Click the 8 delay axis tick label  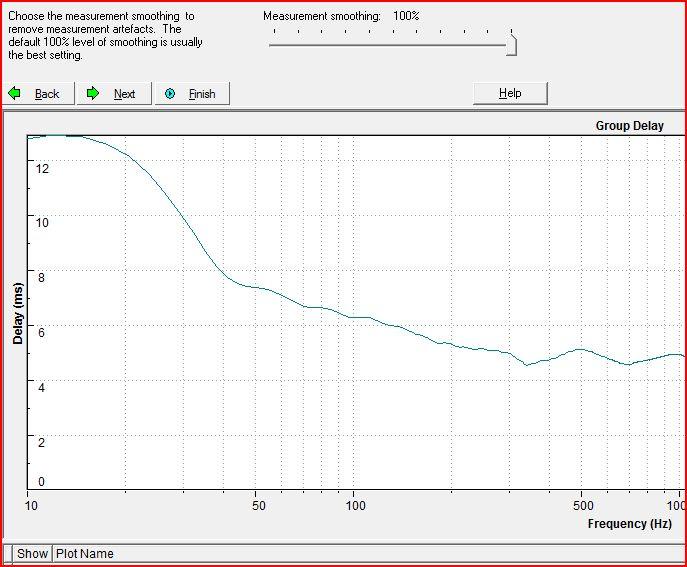click(x=41, y=277)
